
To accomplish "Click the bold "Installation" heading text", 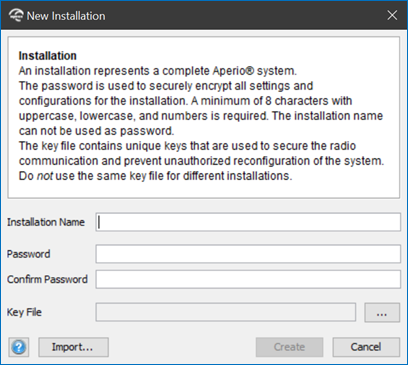I will click(x=48, y=56).
